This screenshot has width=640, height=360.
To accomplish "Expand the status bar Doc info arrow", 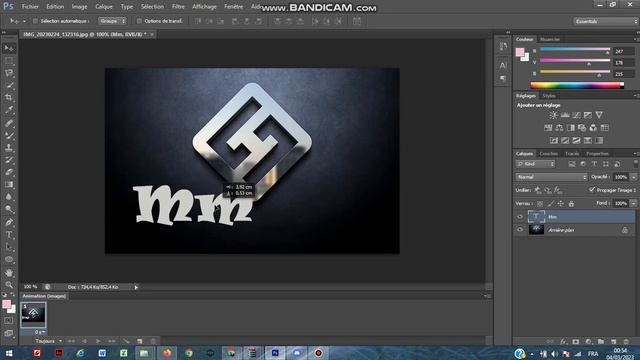I will (136, 287).
